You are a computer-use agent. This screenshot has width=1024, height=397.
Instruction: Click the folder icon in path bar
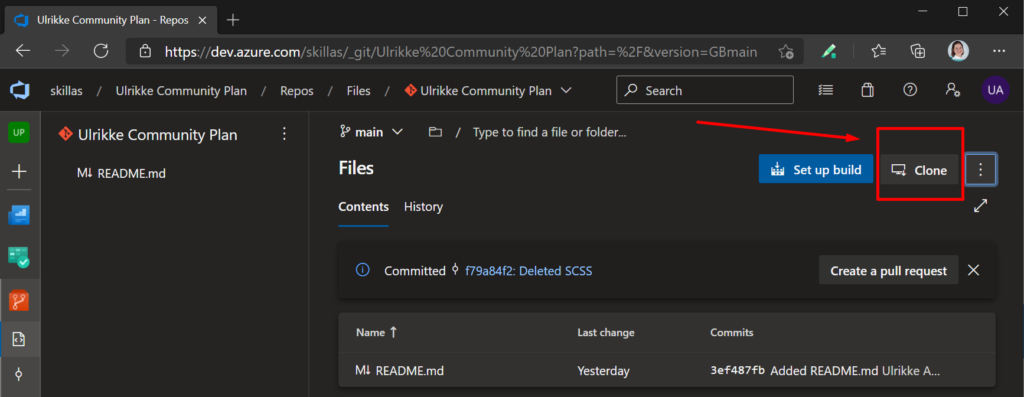click(435, 133)
